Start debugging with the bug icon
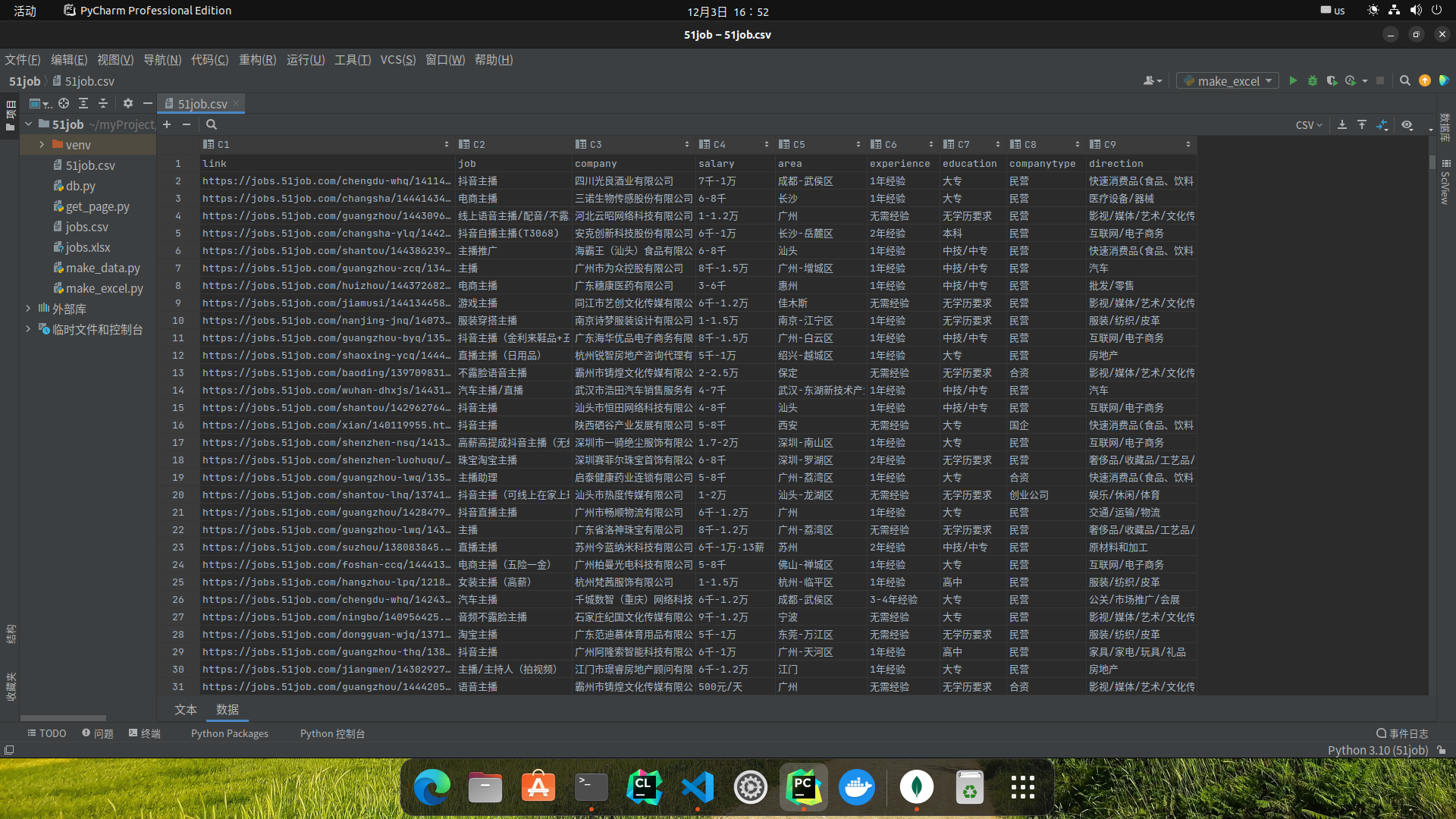The height and width of the screenshot is (819, 1456). coord(1313,80)
